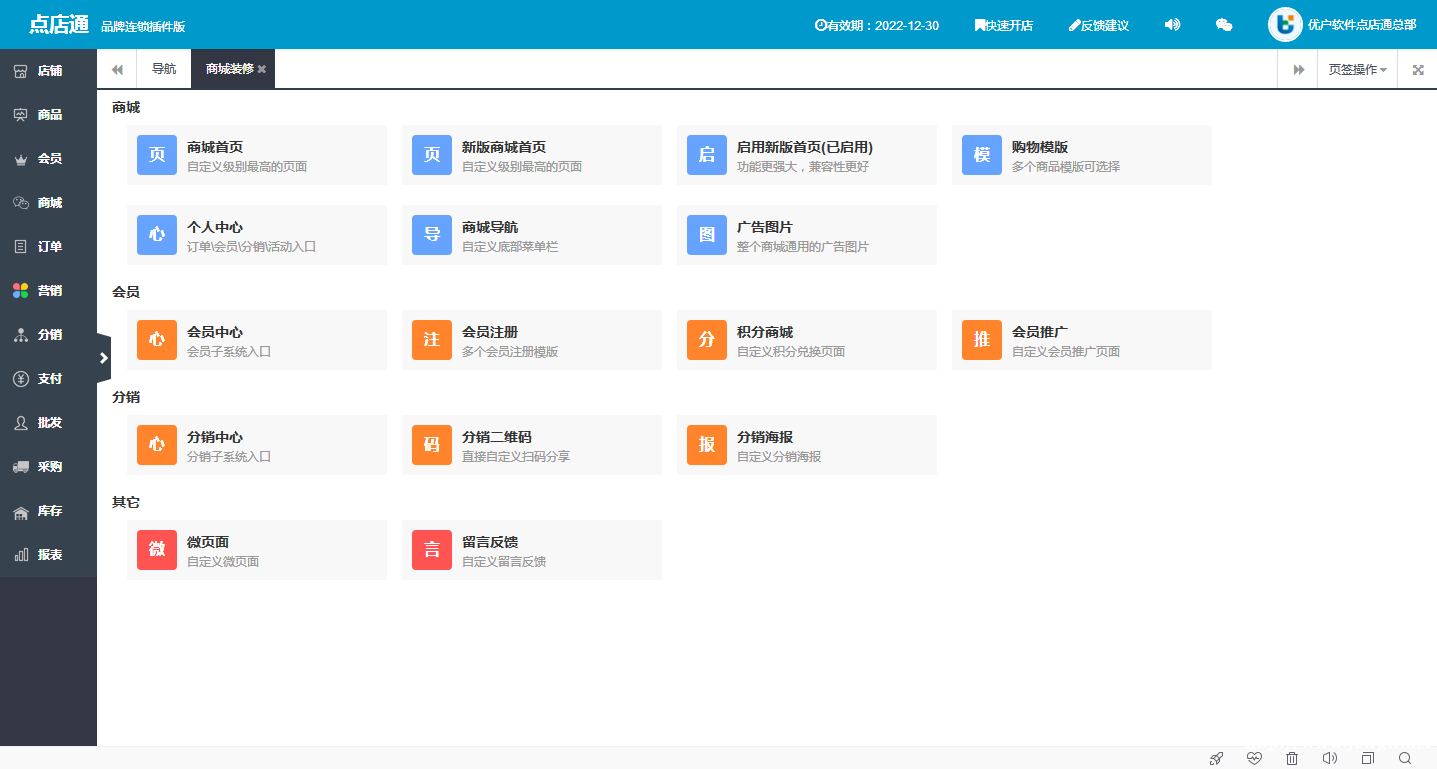Click the heartbeat icon in bottom bar
This screenshot has width=1437, height=769.
point(1255,758)
